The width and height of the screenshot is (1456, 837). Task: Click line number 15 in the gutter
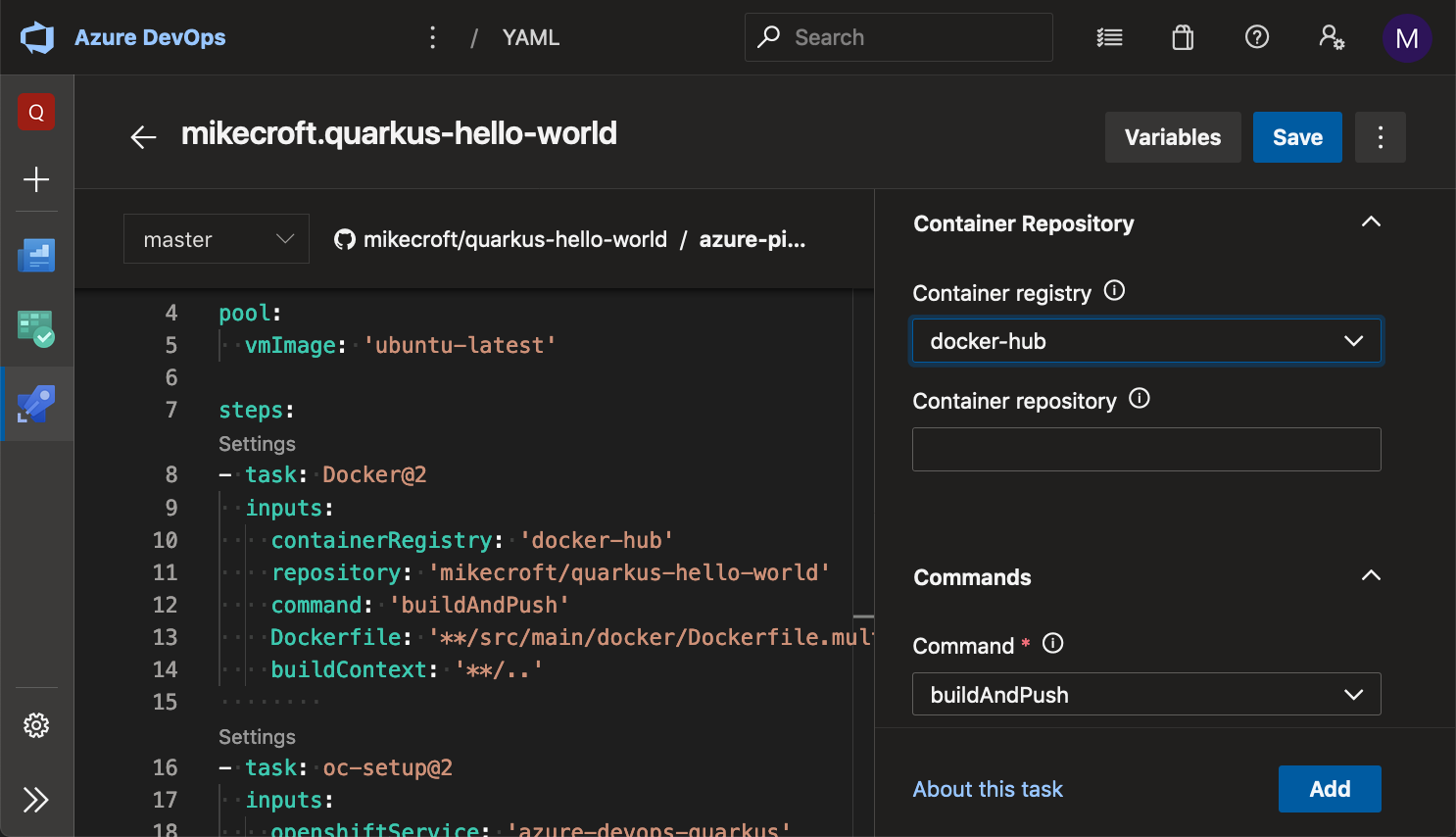click(x=165, y=702)
